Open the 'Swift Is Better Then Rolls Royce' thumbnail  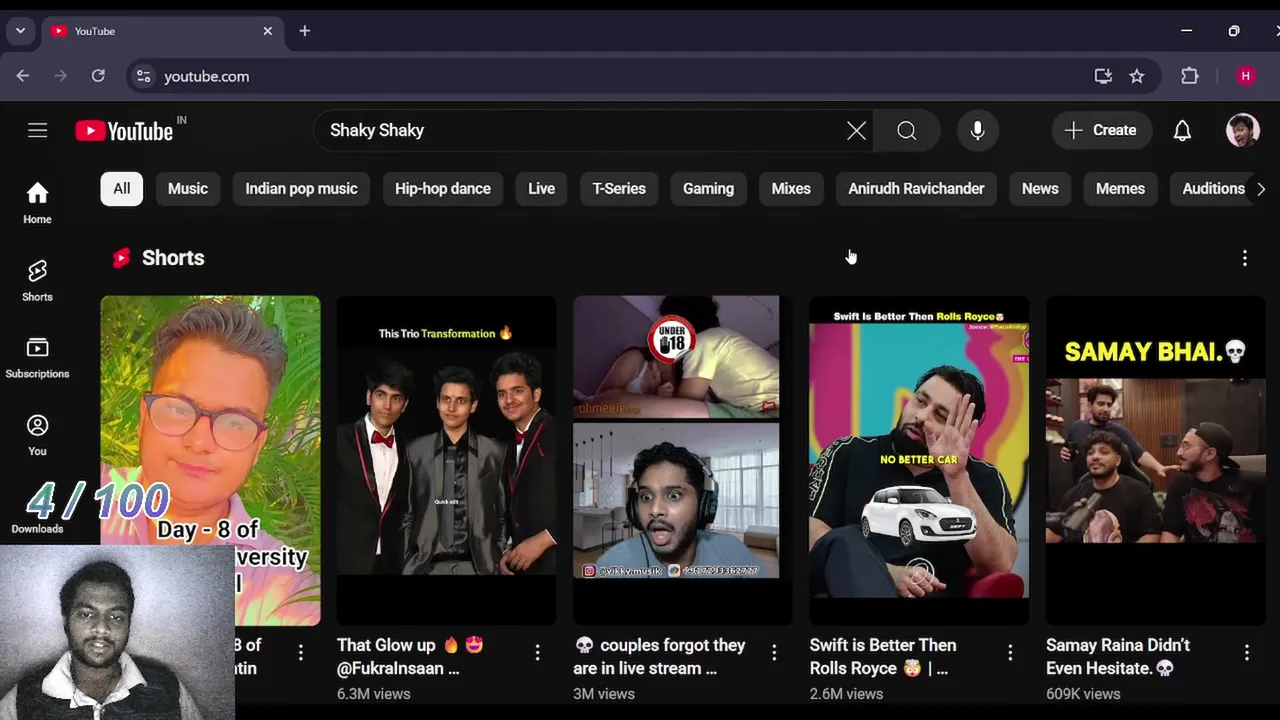coord(919,460)
